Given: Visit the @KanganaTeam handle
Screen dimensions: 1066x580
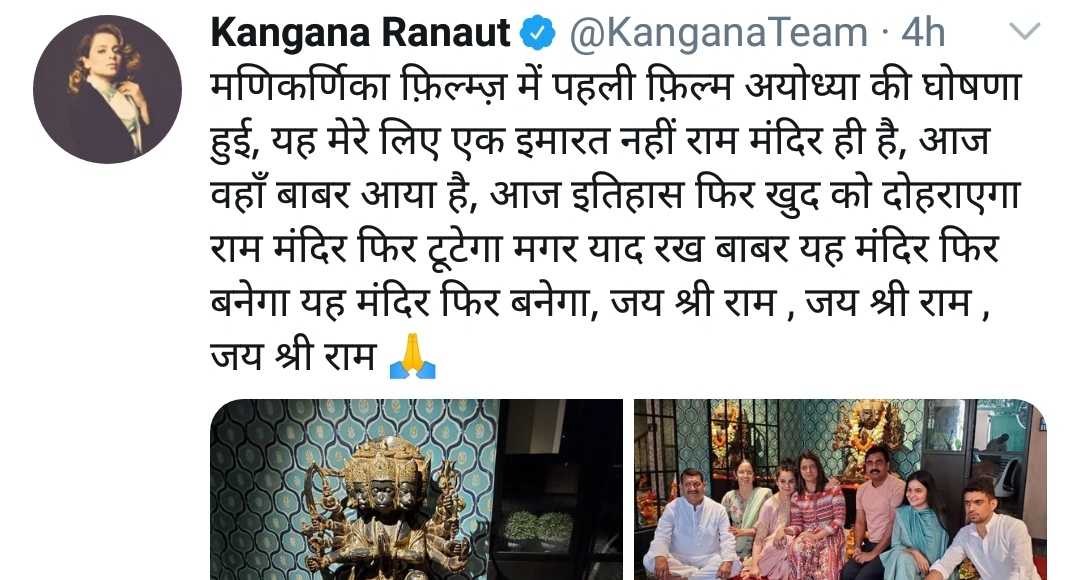Looking at the screenshot, I should pos(719,33).
